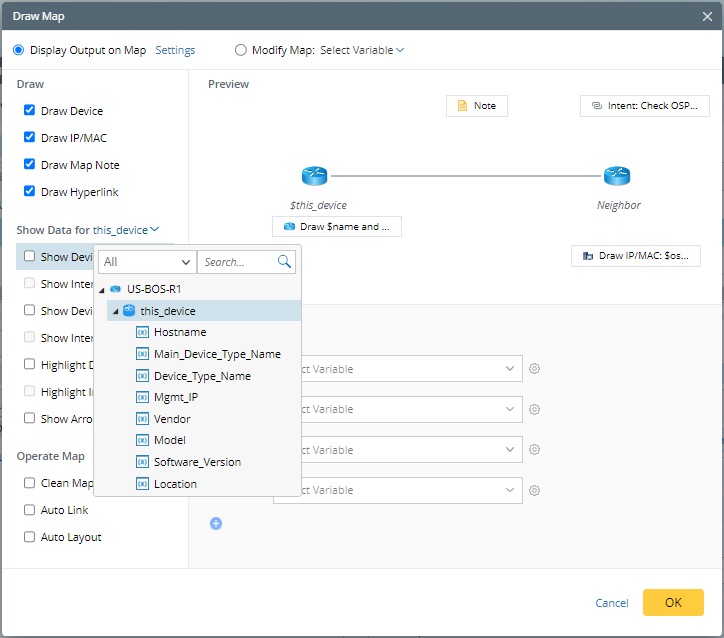Click the gear icon beside last variable dropdown
The image size is (724, 638).
535,490
